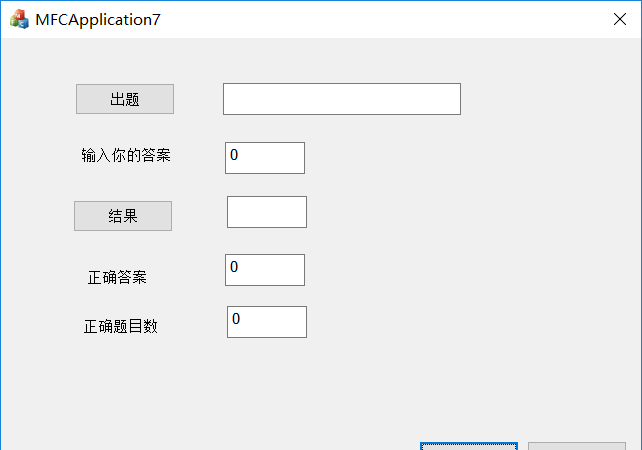
Task: Click the 正确题目数 label
Action: click(121, 326)
